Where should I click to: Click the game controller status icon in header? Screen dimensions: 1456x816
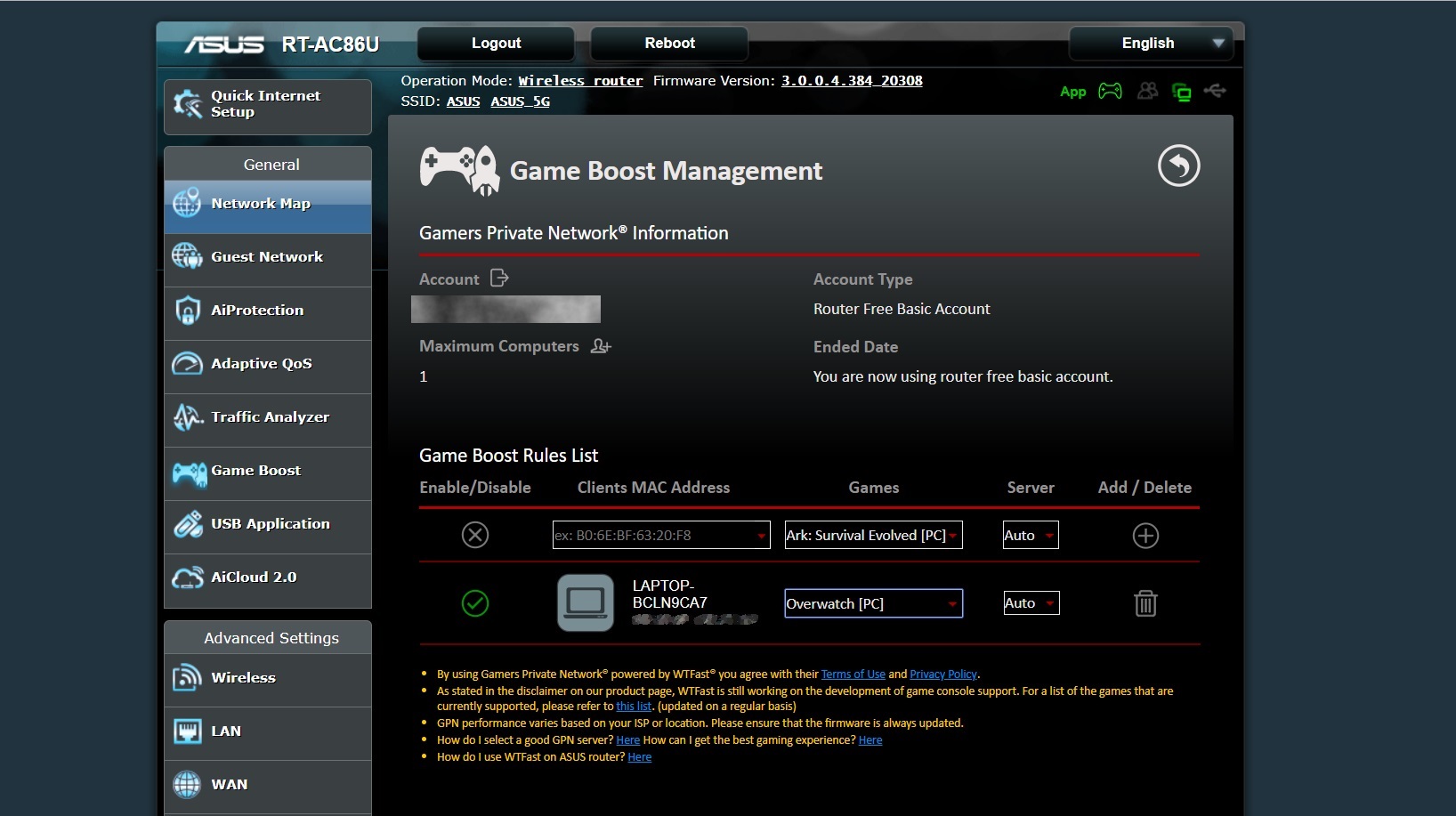[x=1110, y=91]
